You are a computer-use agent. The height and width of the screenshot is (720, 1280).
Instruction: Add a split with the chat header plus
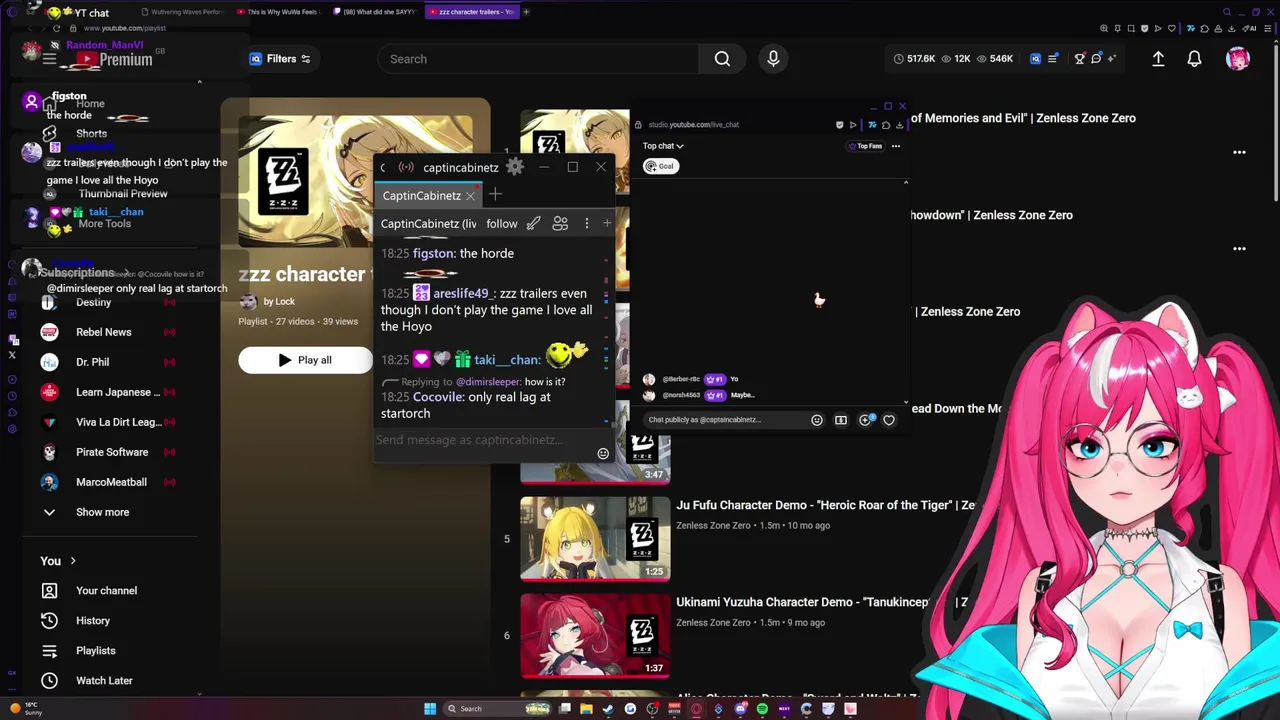[607, 223]
